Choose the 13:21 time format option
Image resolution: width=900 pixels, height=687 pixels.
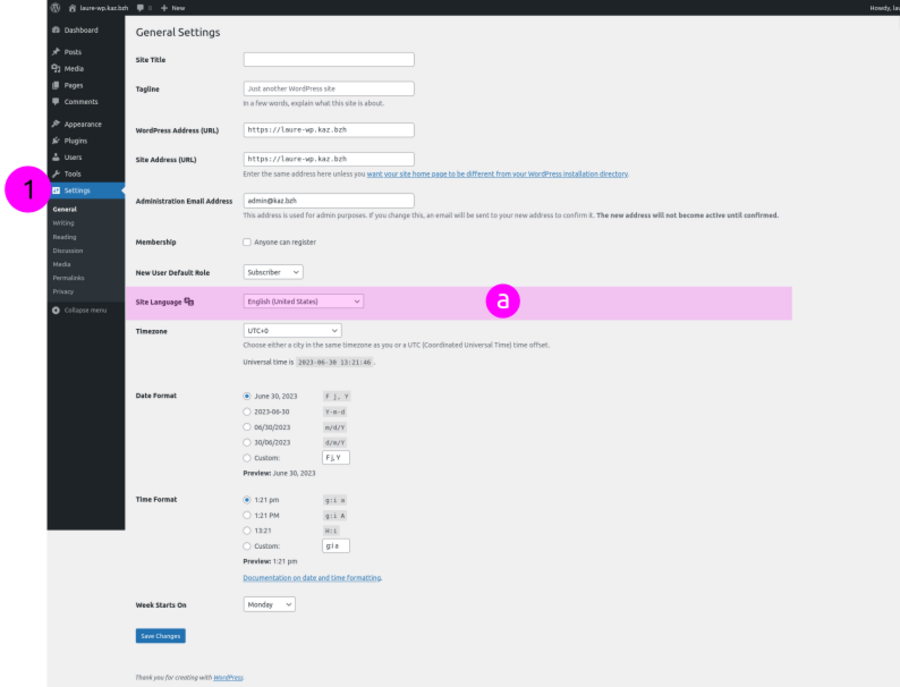coord(247,530)
